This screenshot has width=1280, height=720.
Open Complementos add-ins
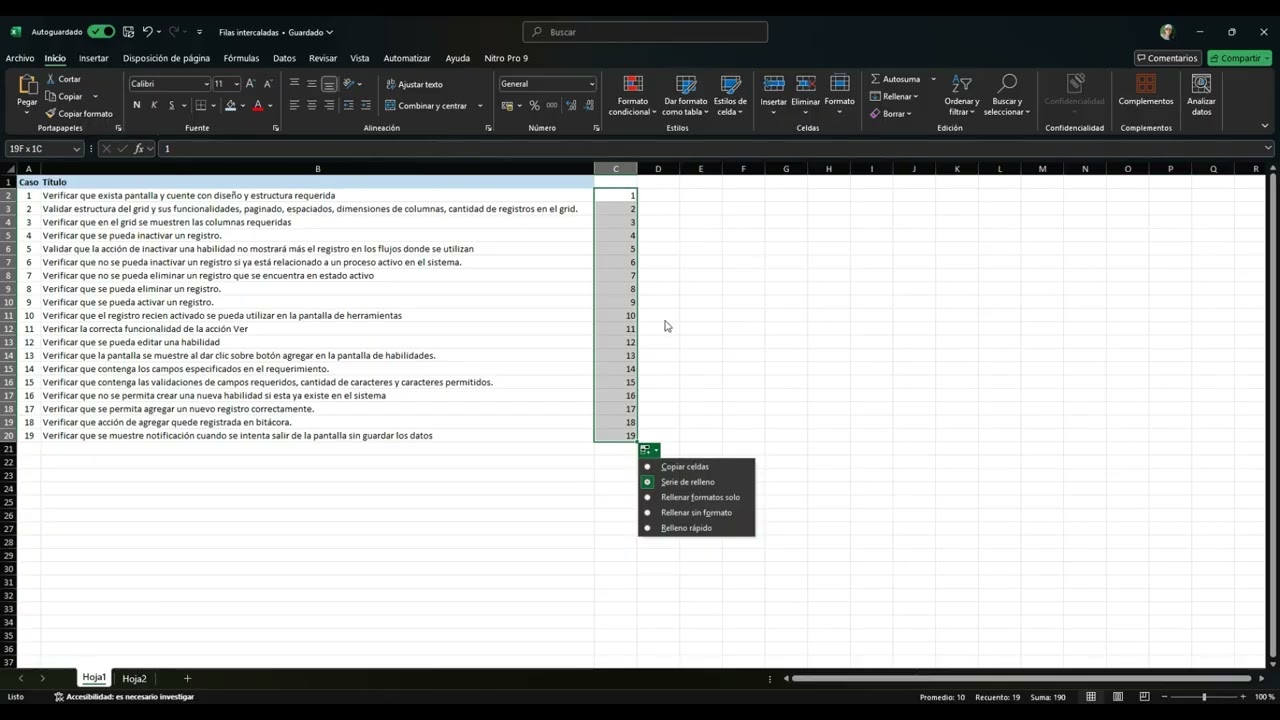(x=1146, y=90)
